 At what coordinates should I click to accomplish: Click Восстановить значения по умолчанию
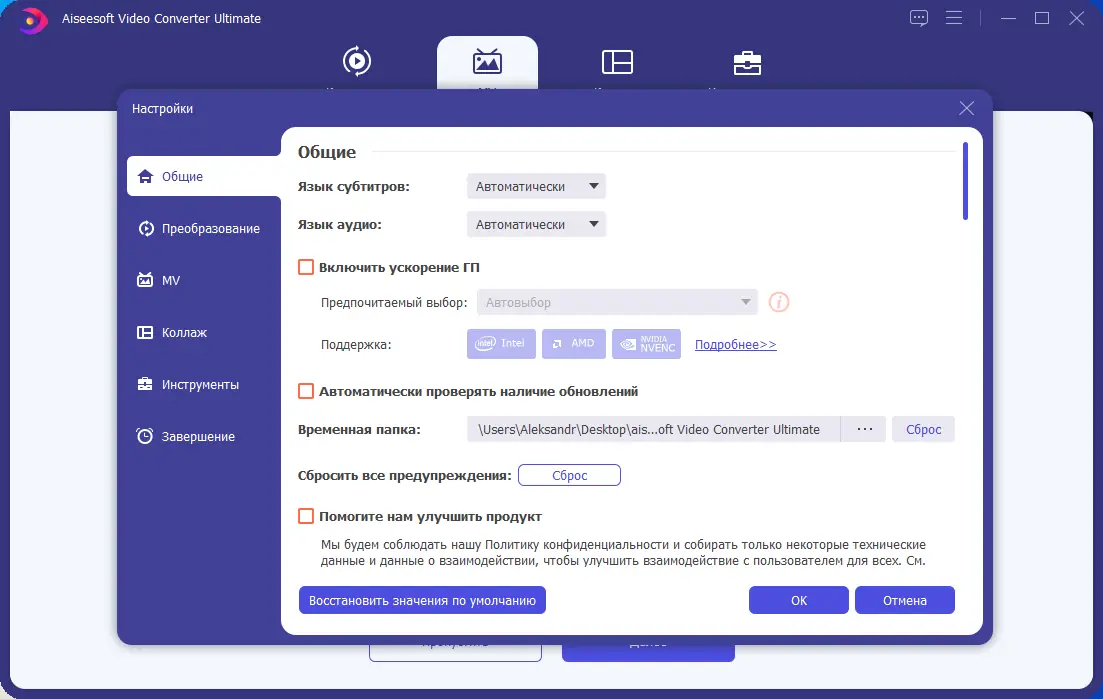(x=422, y=600)
